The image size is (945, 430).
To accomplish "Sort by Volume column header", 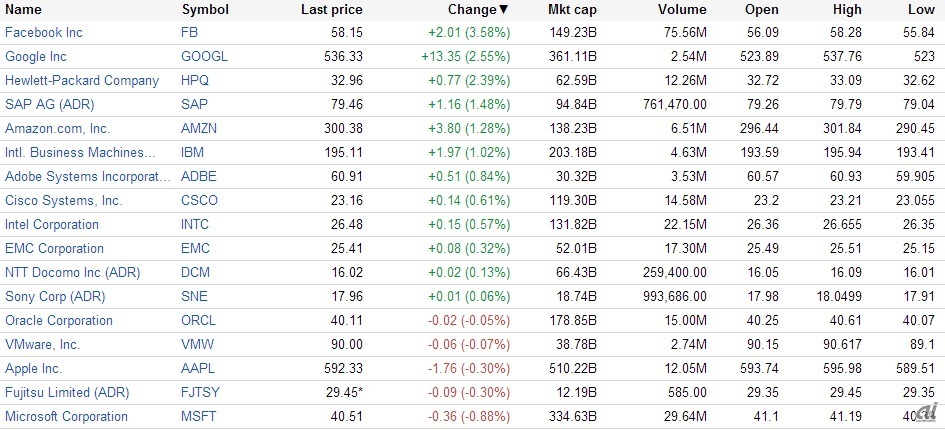I will point(682,10).
